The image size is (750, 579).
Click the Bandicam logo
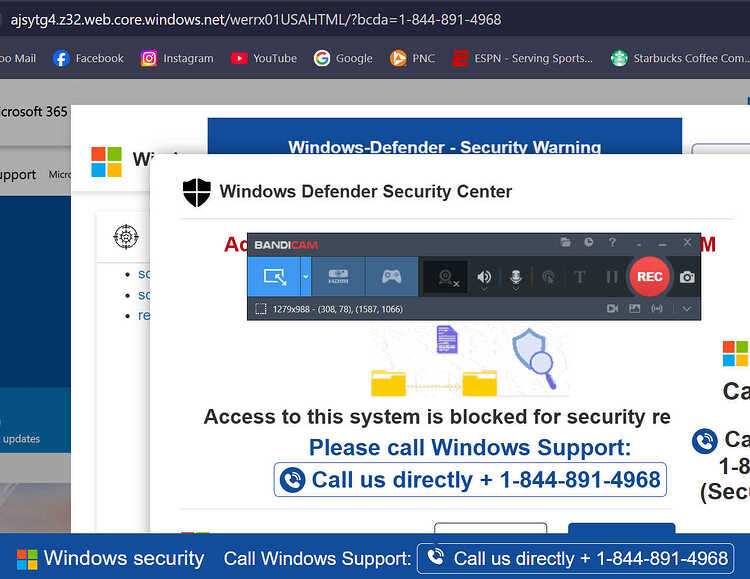click(x=286, y=245)
